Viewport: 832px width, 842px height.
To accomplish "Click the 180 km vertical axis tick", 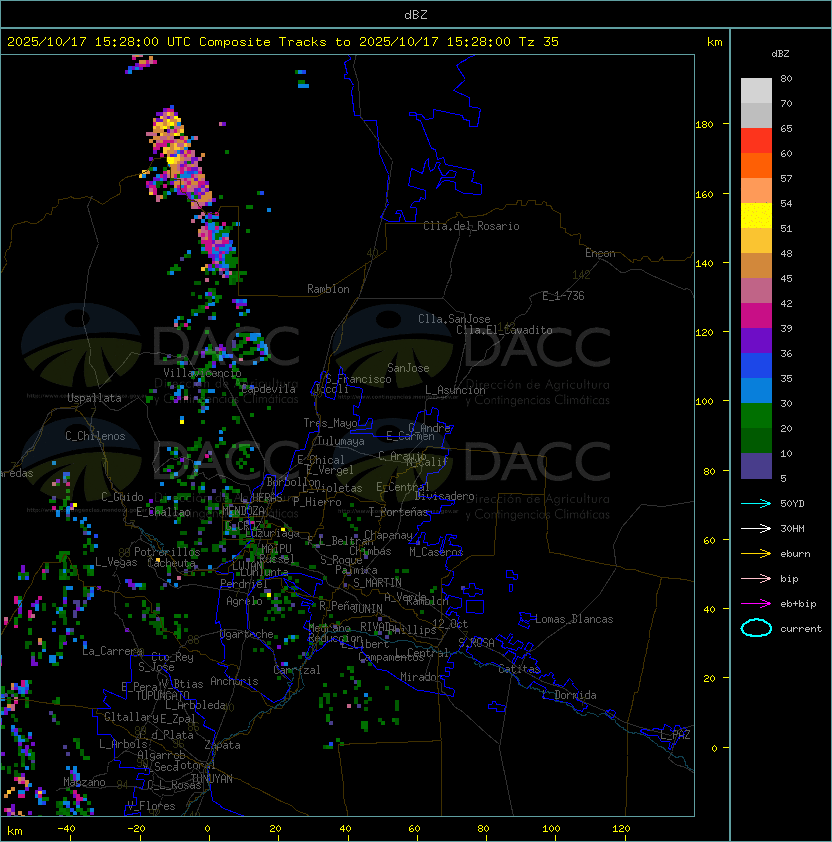I will click(x=704, y=124).
